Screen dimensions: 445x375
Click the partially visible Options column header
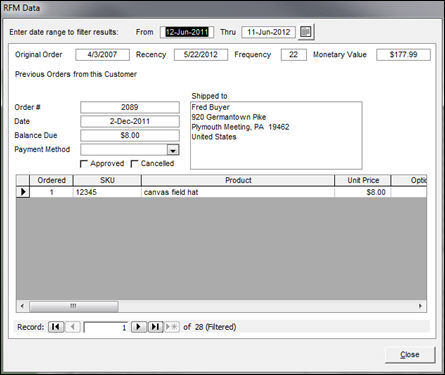click(x=409, y=180)
